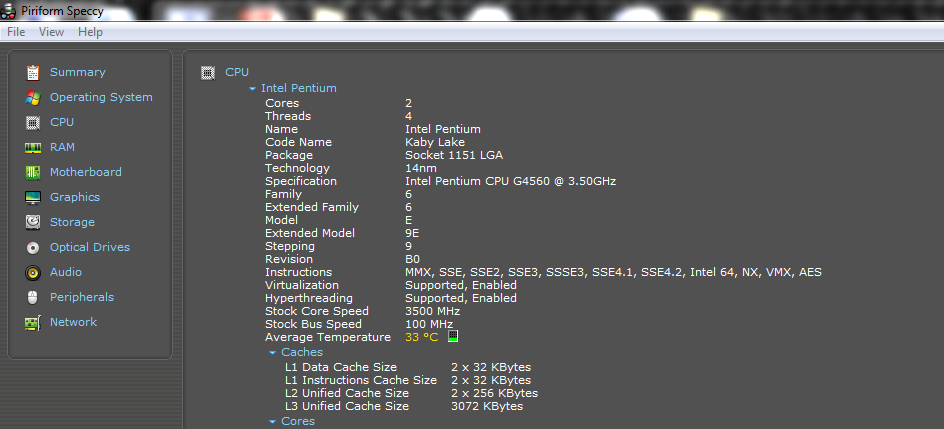The image size is (944, 429).
Task: Click the Peripherals mouse icon
Action: click(x=33, y=298)
